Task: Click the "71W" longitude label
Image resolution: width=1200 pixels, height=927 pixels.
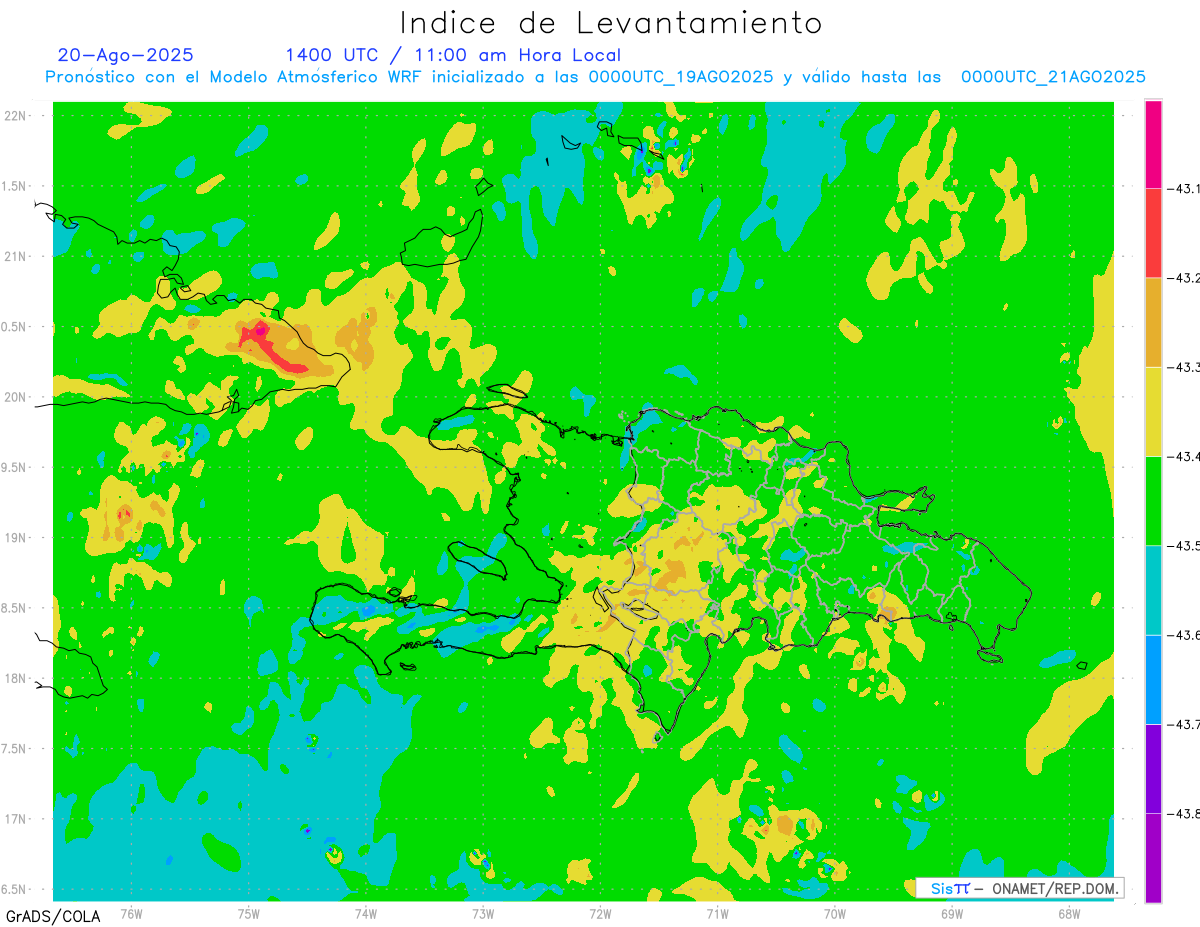Action: point(717,913)
